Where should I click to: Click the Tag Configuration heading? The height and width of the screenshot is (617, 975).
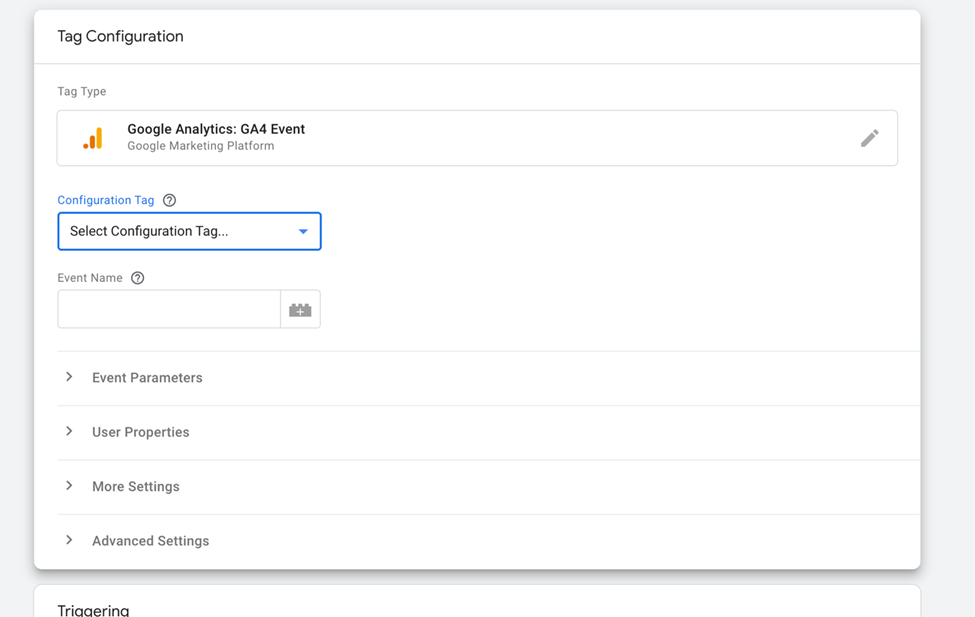(x=121, y=36)
